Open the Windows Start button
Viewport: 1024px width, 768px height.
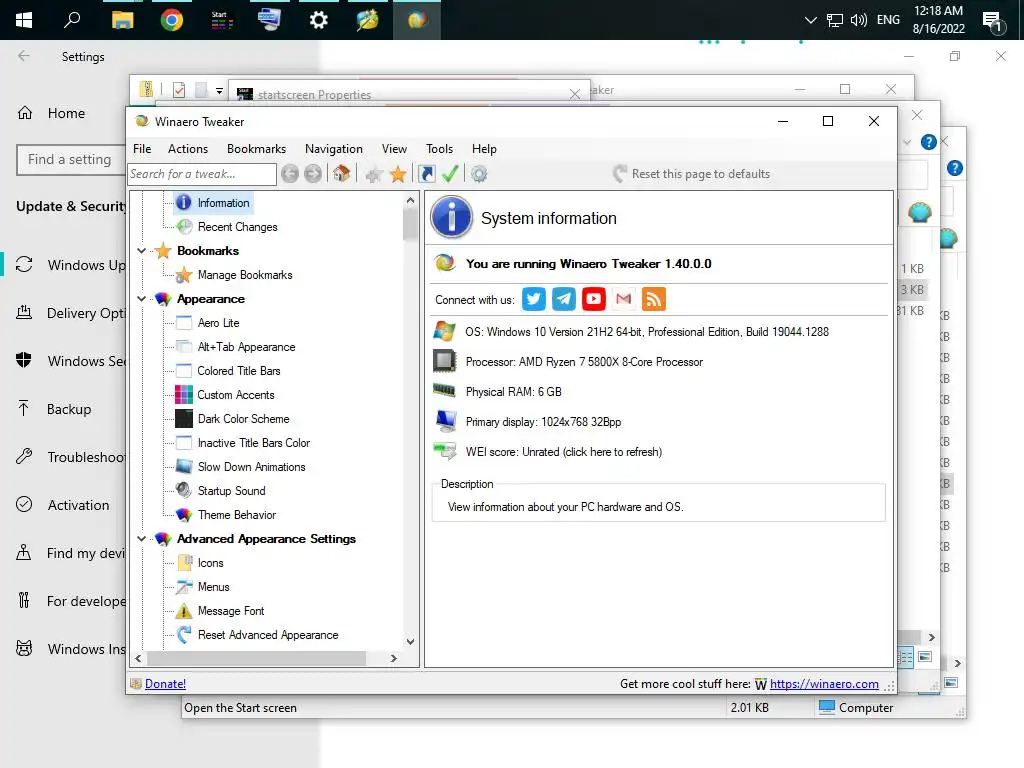coord(24,20)
